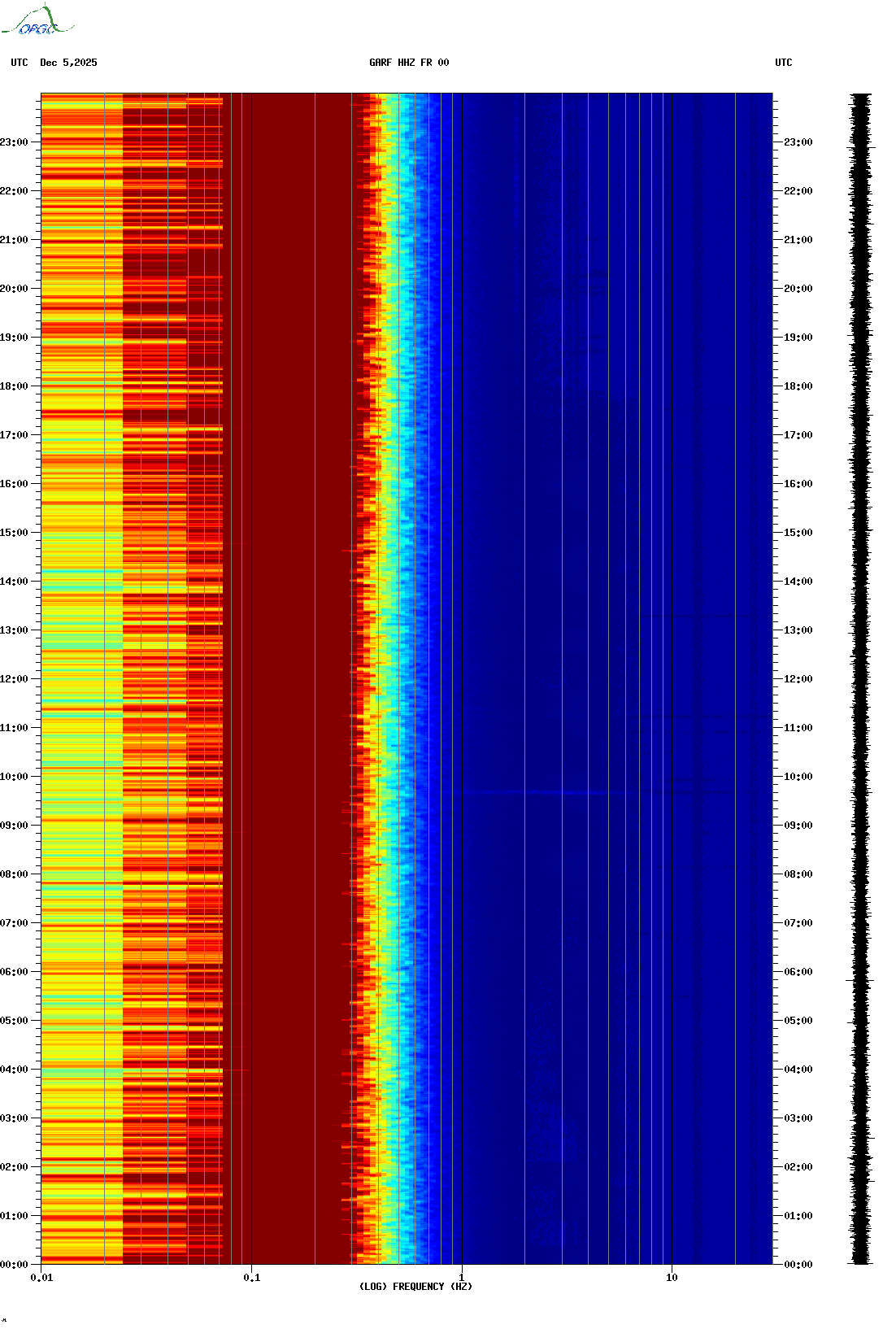Select the 12:00 marker on left time axis

click(x=14, y=679)
